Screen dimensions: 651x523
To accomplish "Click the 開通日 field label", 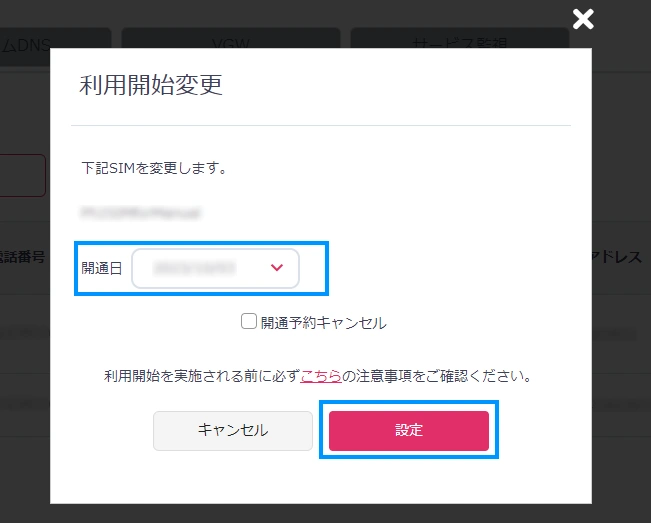I will click(x=102, y=268).
